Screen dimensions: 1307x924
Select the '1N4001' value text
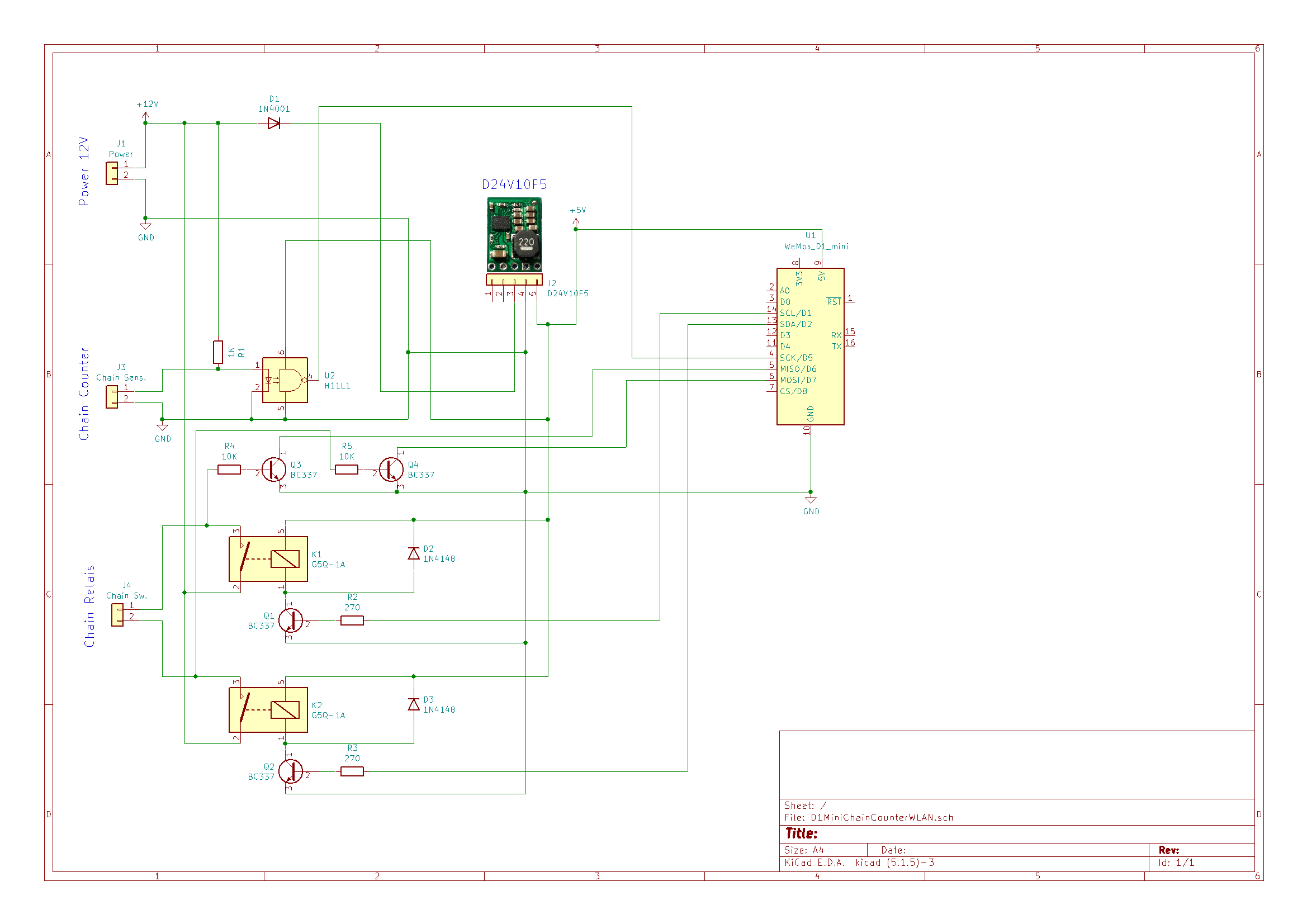click(274, 110)
